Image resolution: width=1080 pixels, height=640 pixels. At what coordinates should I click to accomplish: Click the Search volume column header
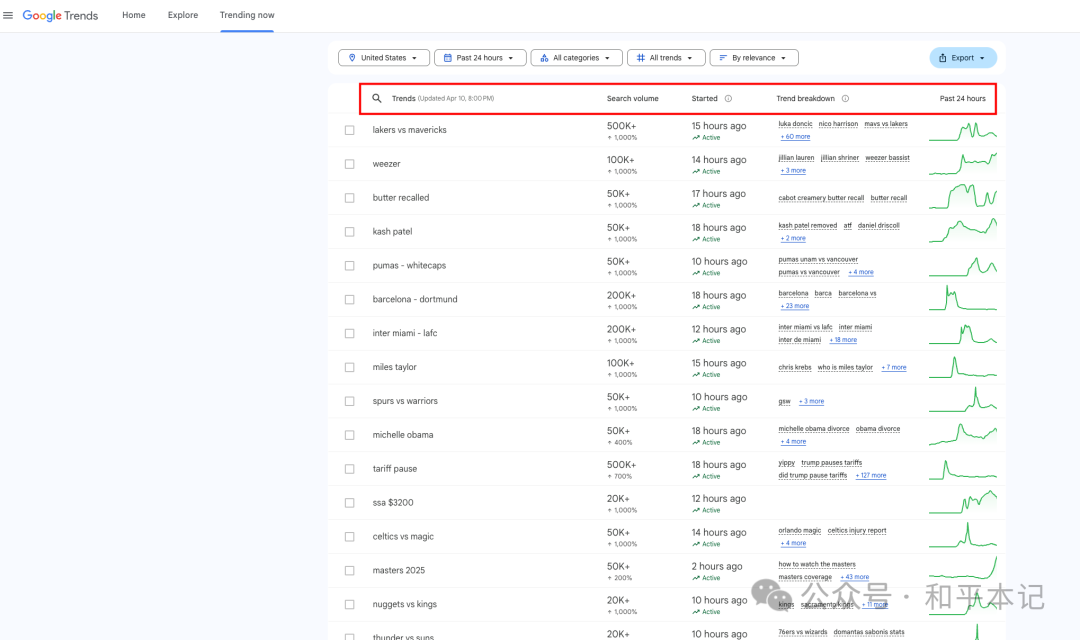[632, 99]
